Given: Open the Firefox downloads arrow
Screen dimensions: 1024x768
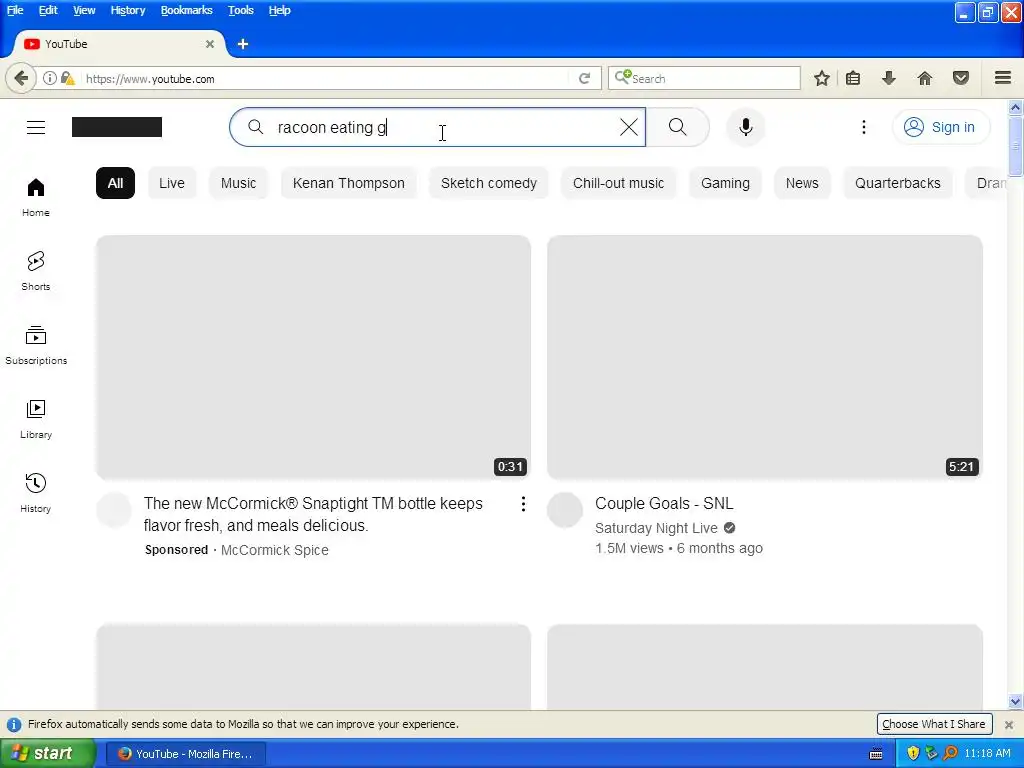Looking at the screenshot, I should point(888,78).
